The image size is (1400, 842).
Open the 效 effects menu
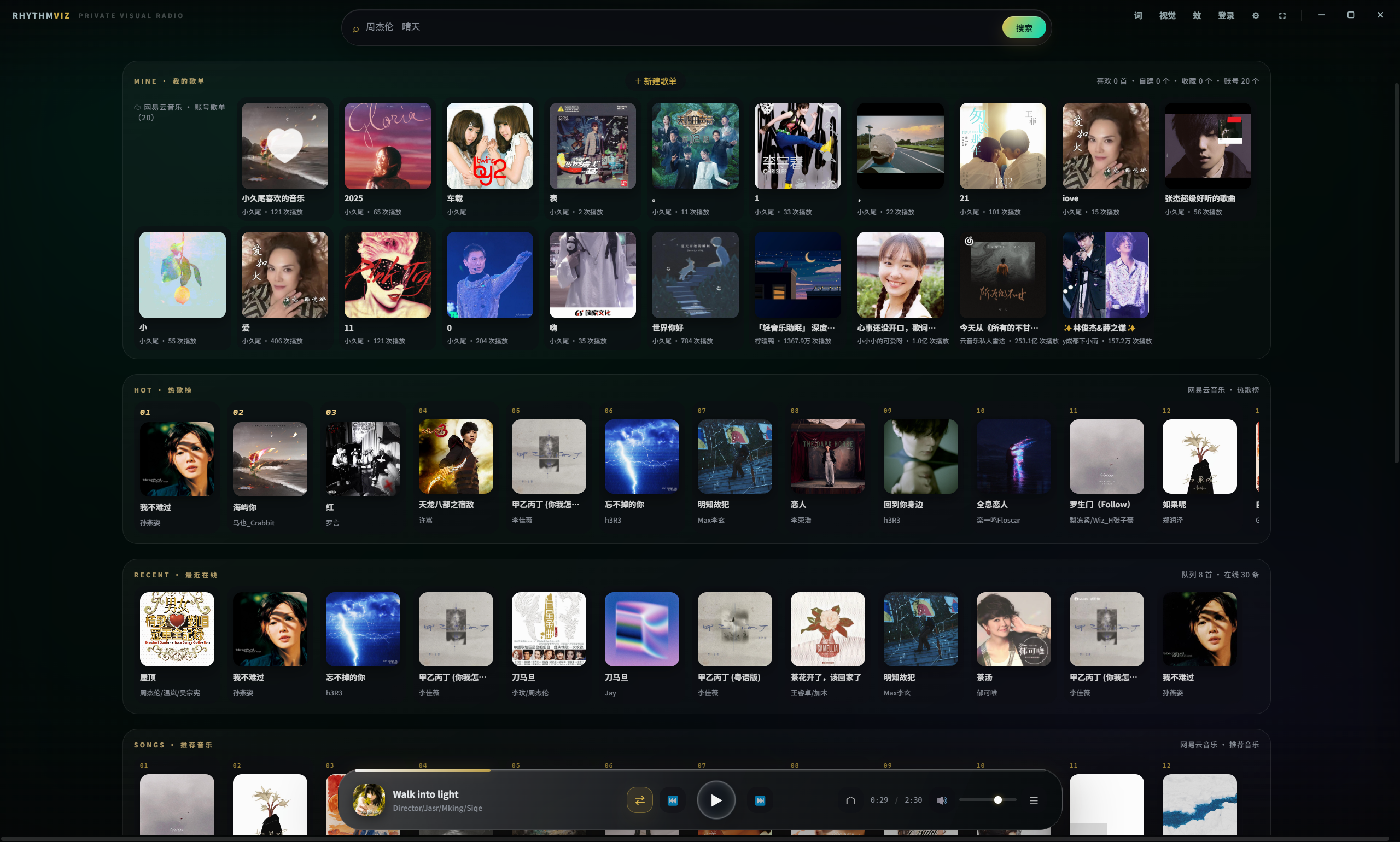tap(1196, 15)
